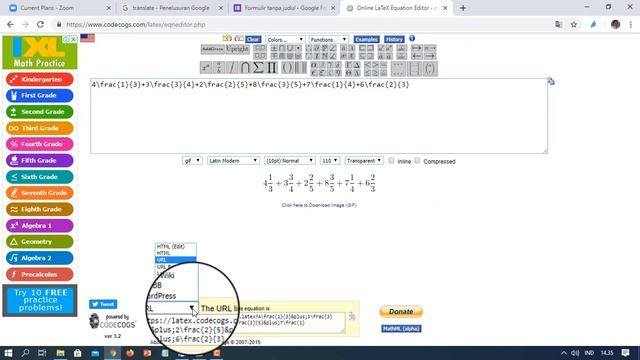Open a new browser tab

point(463,8)
